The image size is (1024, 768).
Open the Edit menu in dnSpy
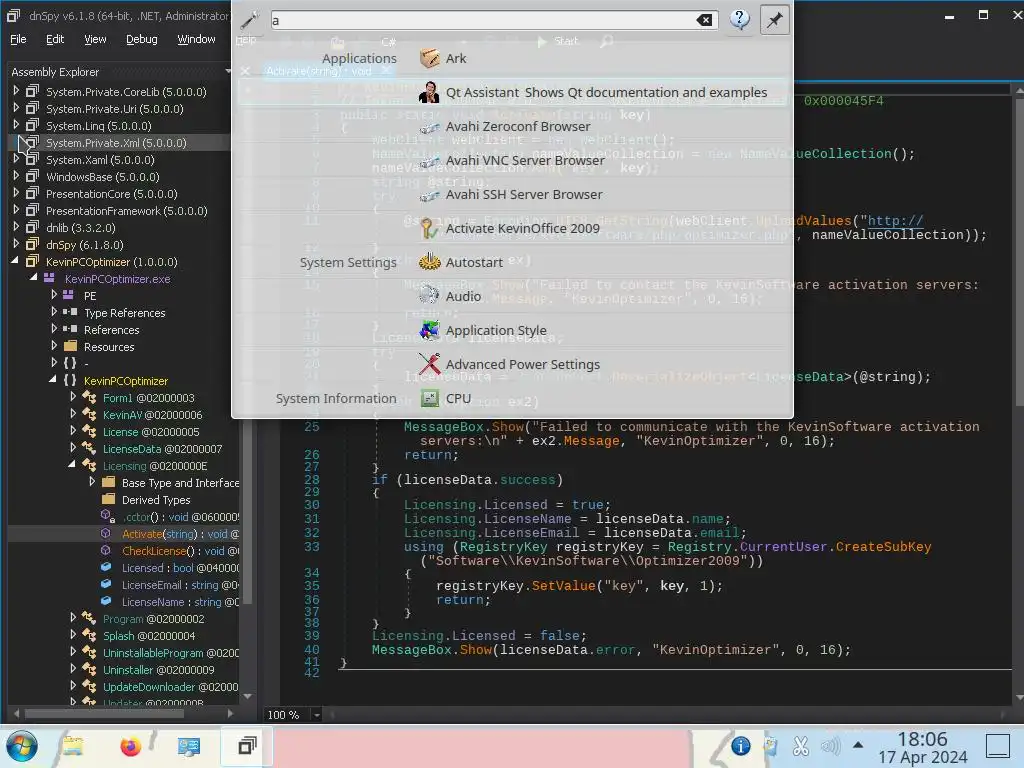pos(55,39)
